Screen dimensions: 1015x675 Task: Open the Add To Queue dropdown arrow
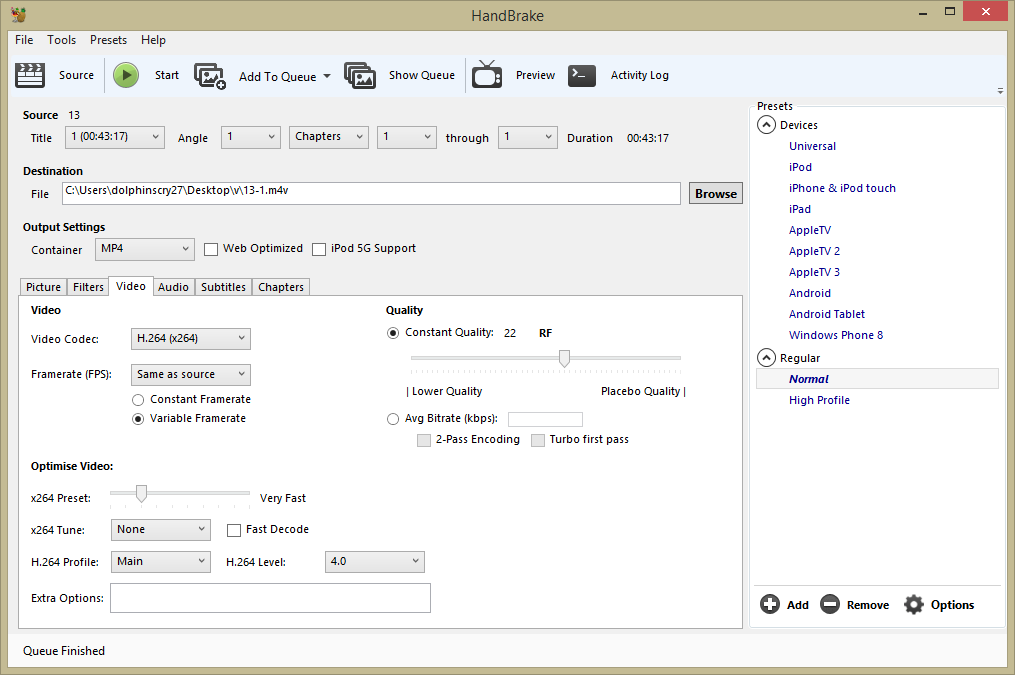tap(327, 76)
